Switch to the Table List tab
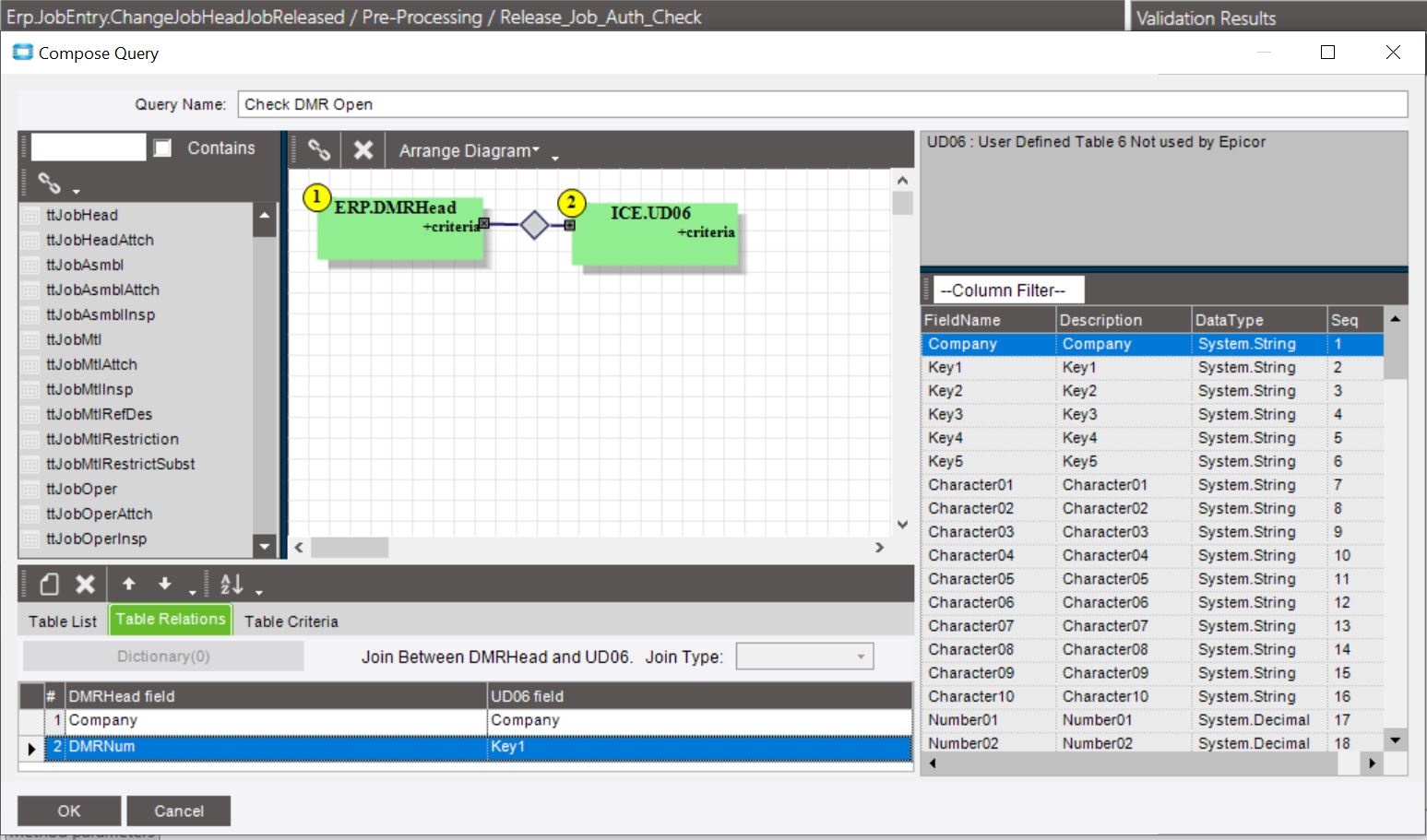The width and height of the screenshot is (1427, 840). pyautogui.click(x=62, y=621)
